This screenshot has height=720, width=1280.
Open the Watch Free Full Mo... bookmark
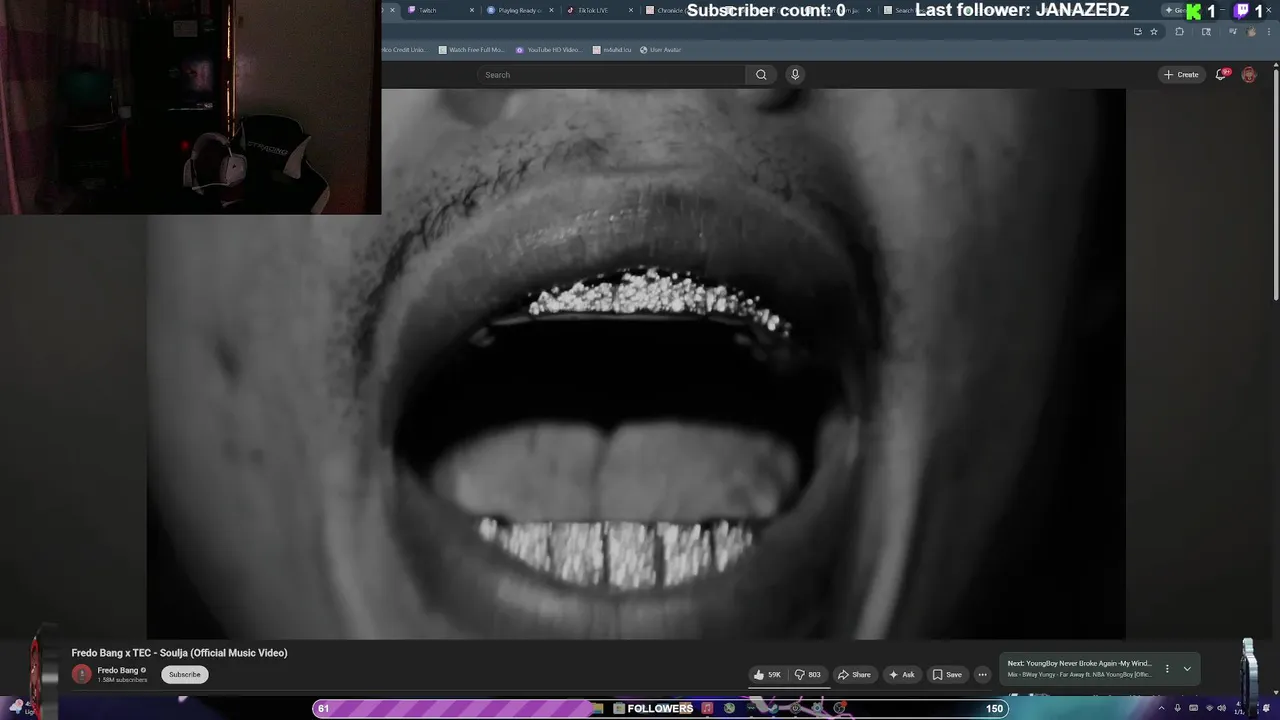coord(471,50)
